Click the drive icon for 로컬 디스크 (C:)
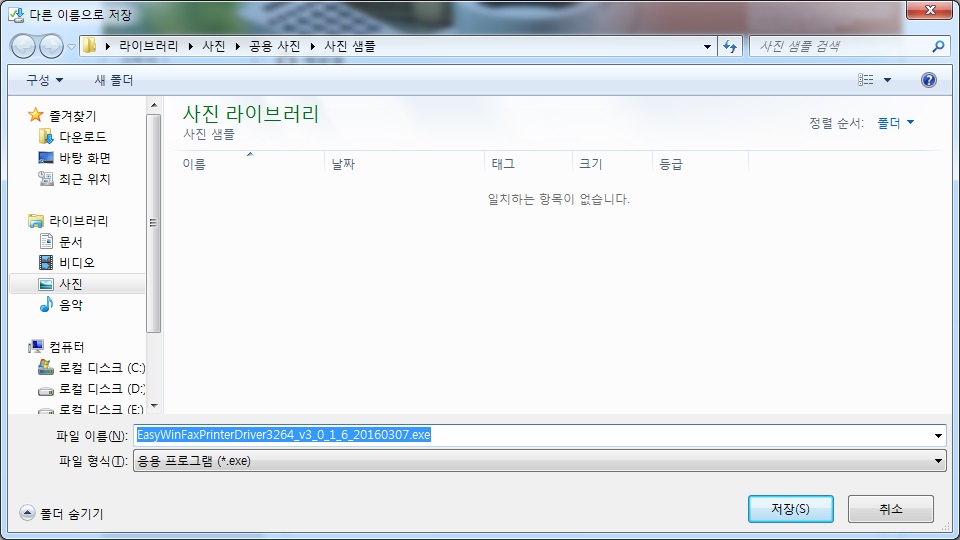Viewport: 960px width, 540px height. click(x=46, y=367)
